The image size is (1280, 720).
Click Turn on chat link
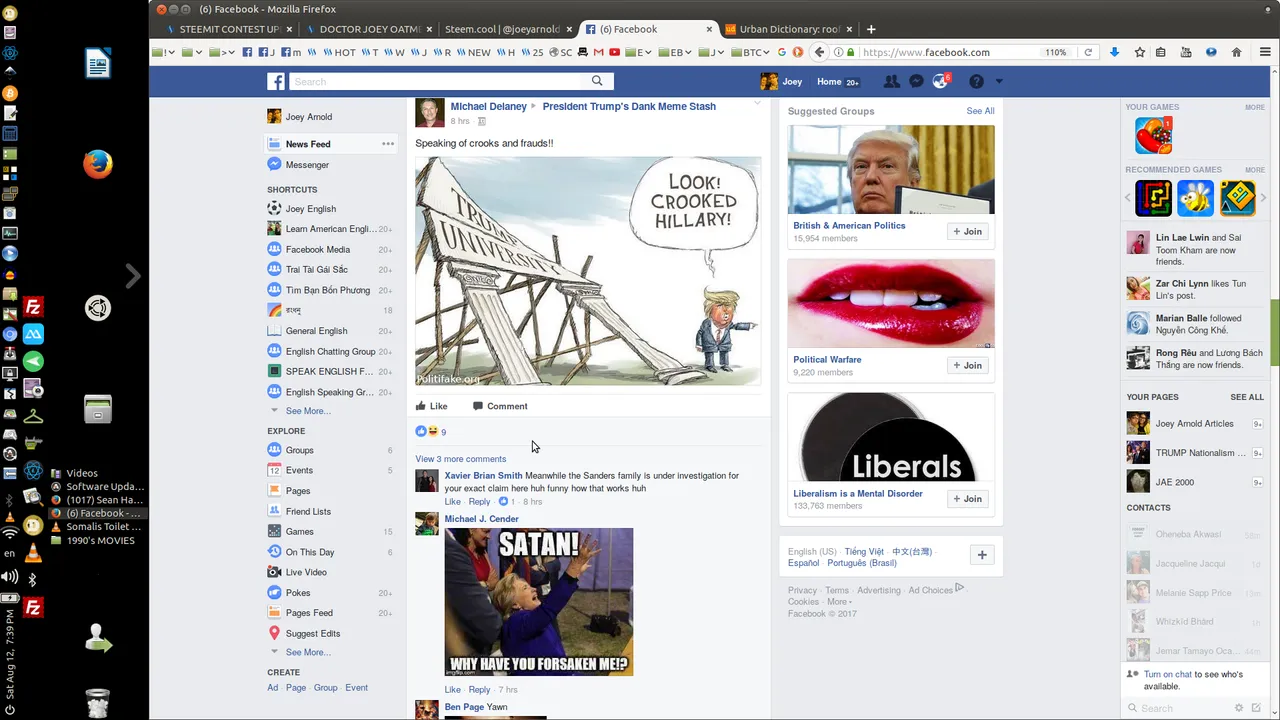pos(1167,674)
